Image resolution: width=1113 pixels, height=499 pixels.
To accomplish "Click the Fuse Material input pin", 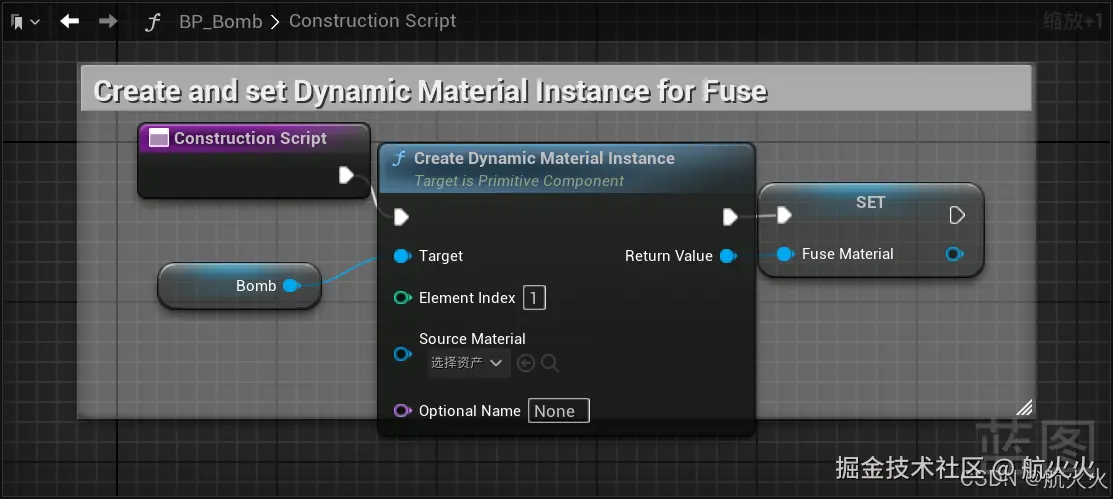I will pyautogui.click(x=785, y=254).
